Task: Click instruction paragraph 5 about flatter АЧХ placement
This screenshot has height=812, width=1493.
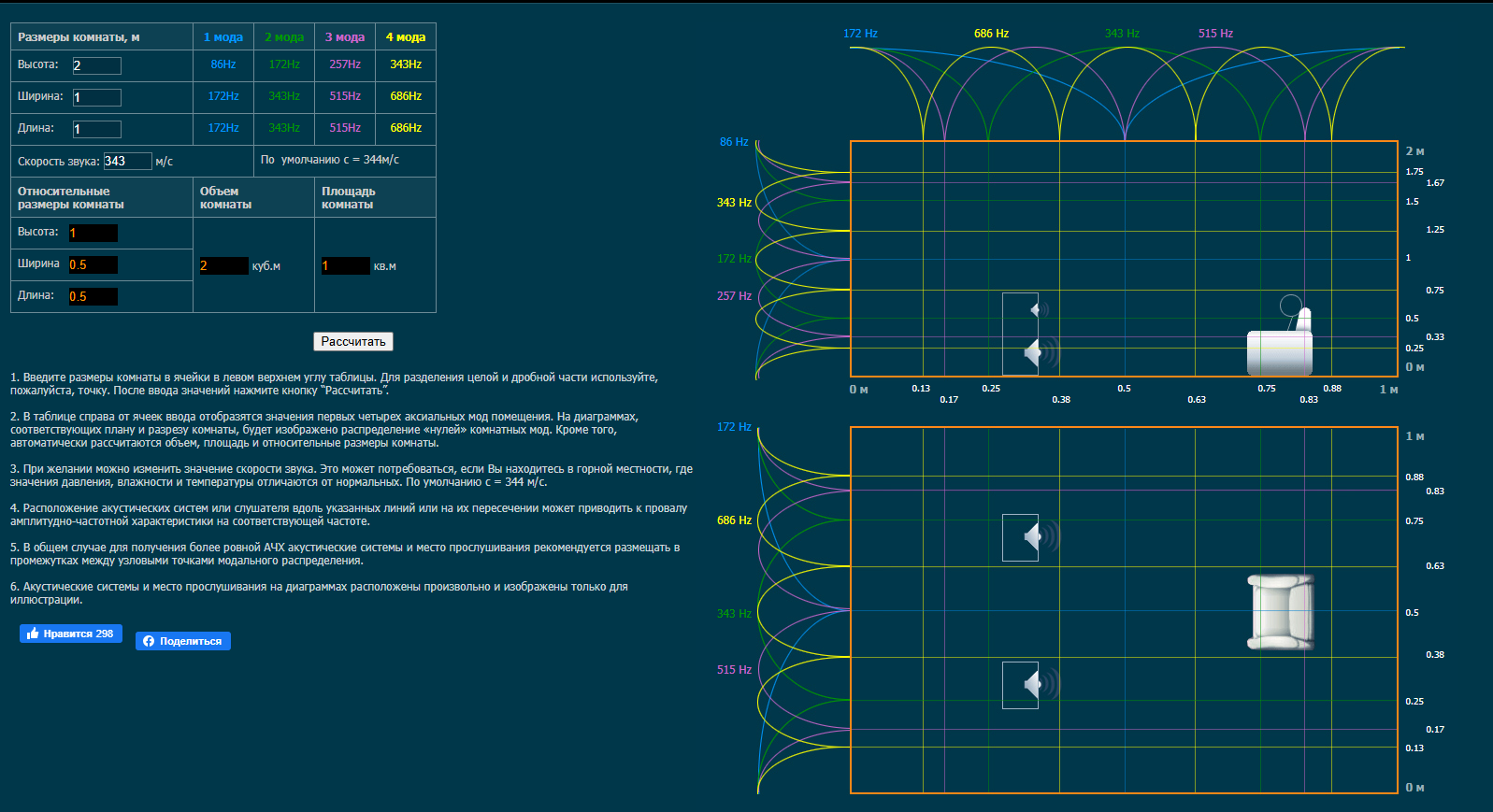Action: (345, 554)
